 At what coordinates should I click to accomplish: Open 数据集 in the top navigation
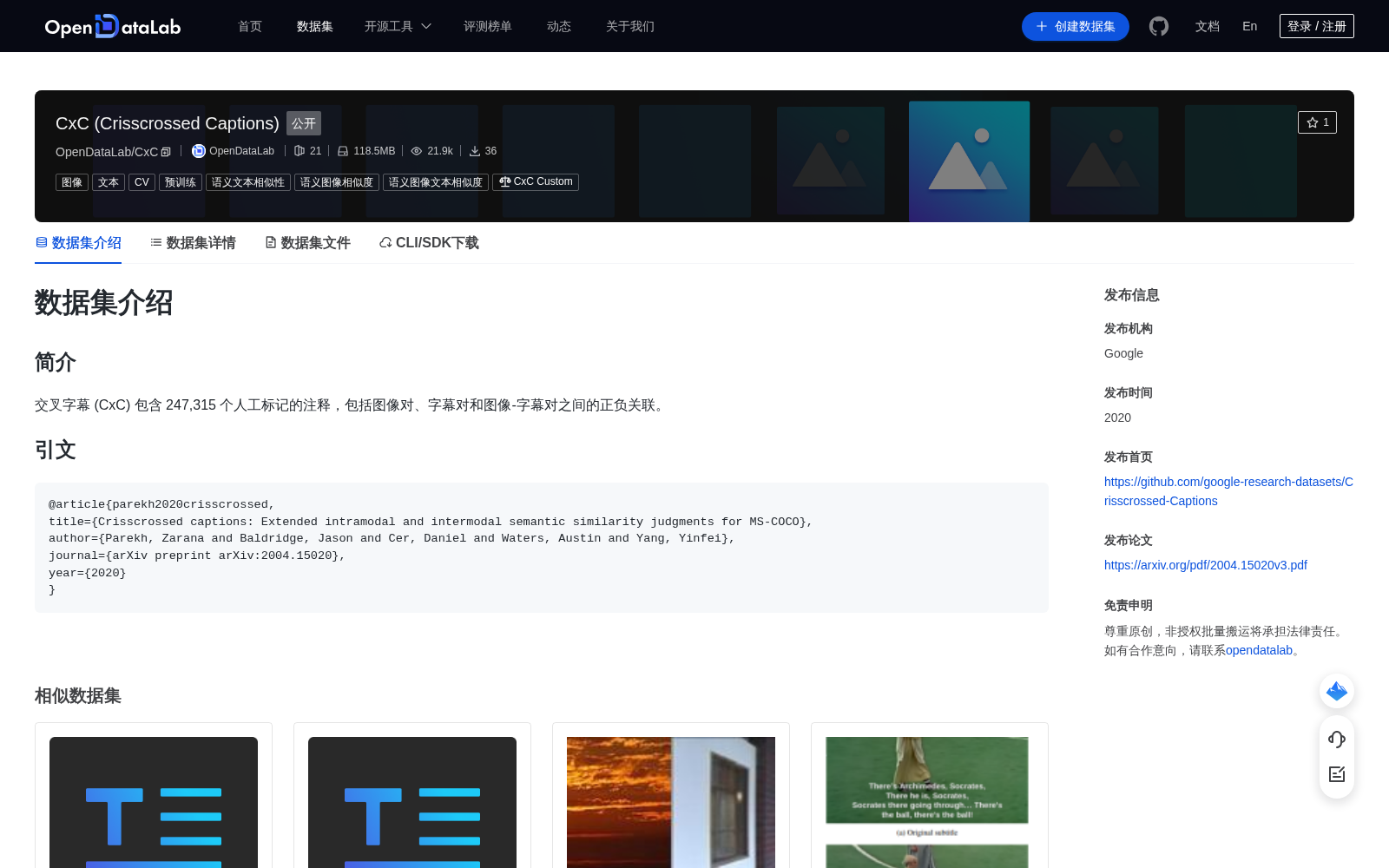click(315, 26)
